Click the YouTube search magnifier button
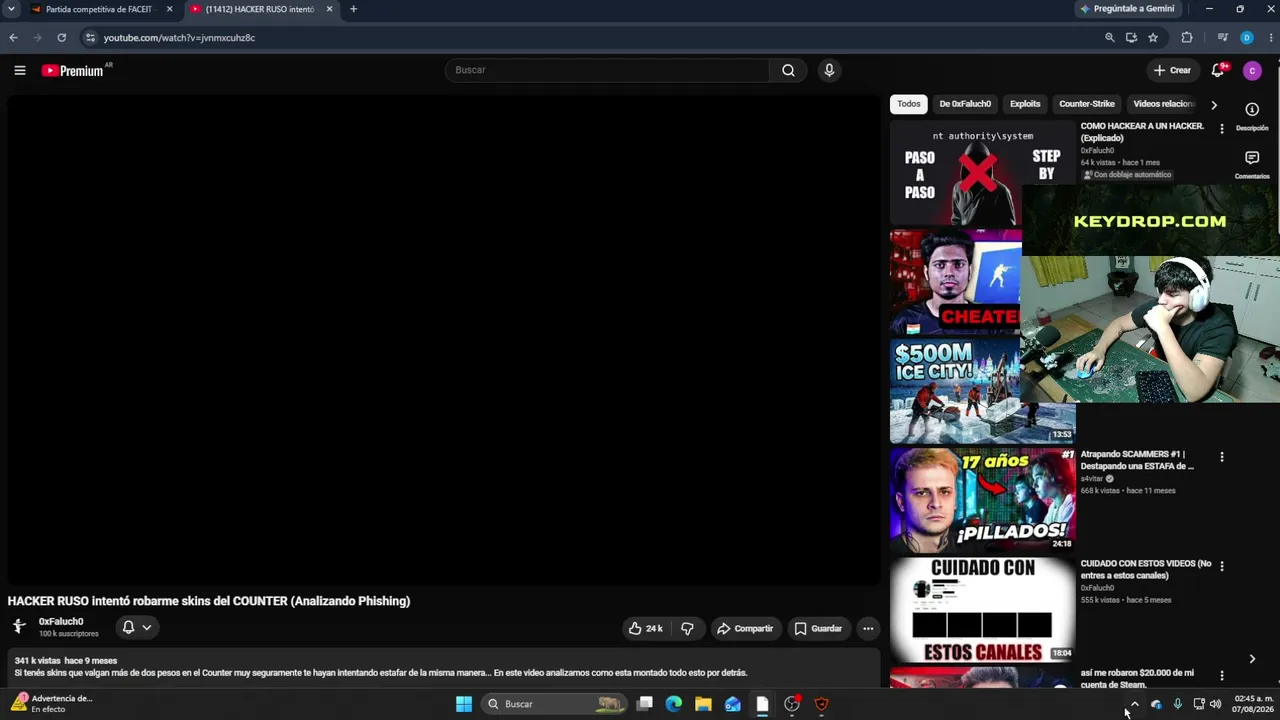The image size is (1280, 720). coord(788,70)
